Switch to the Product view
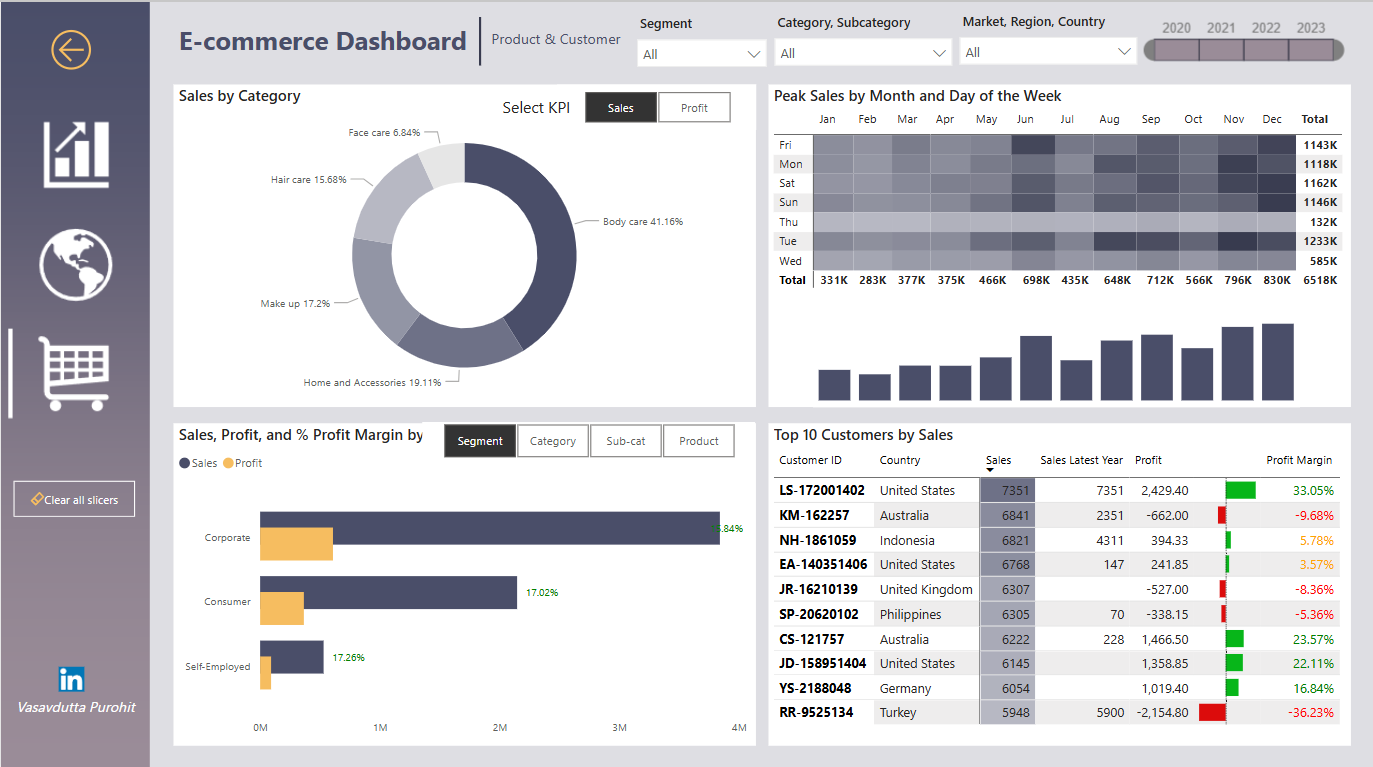1373x767 pixels. 699,441
